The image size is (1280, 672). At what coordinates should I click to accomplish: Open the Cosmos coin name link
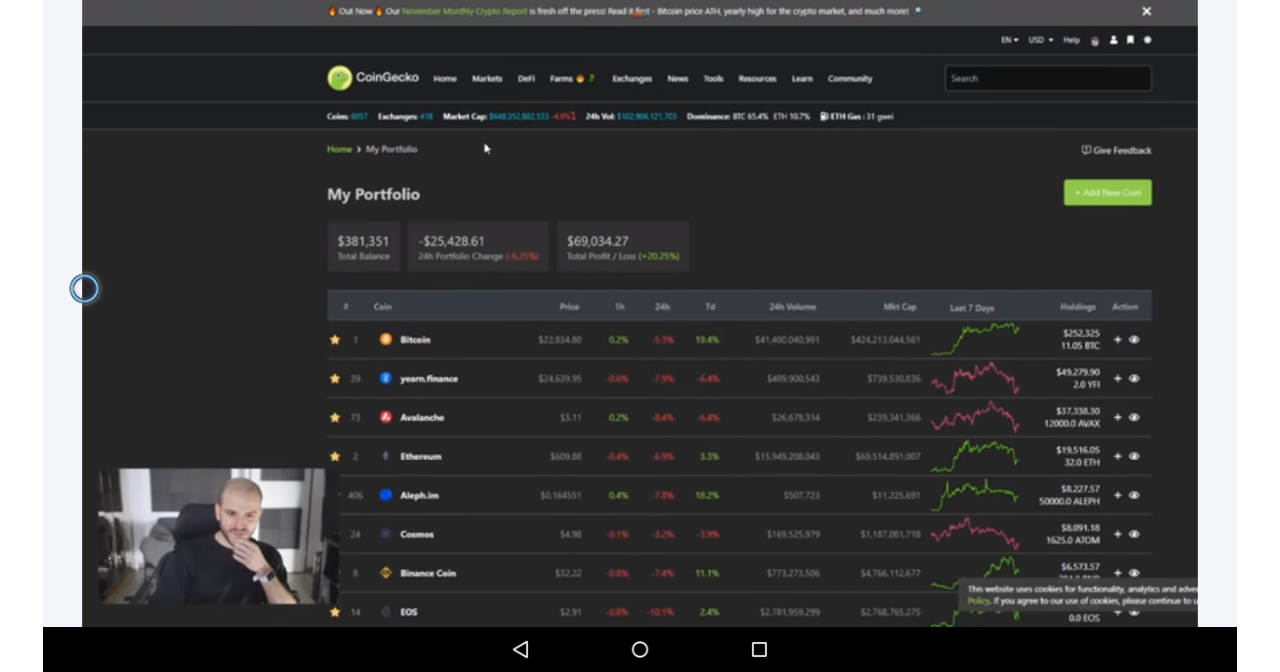click(x=417, y=534)
